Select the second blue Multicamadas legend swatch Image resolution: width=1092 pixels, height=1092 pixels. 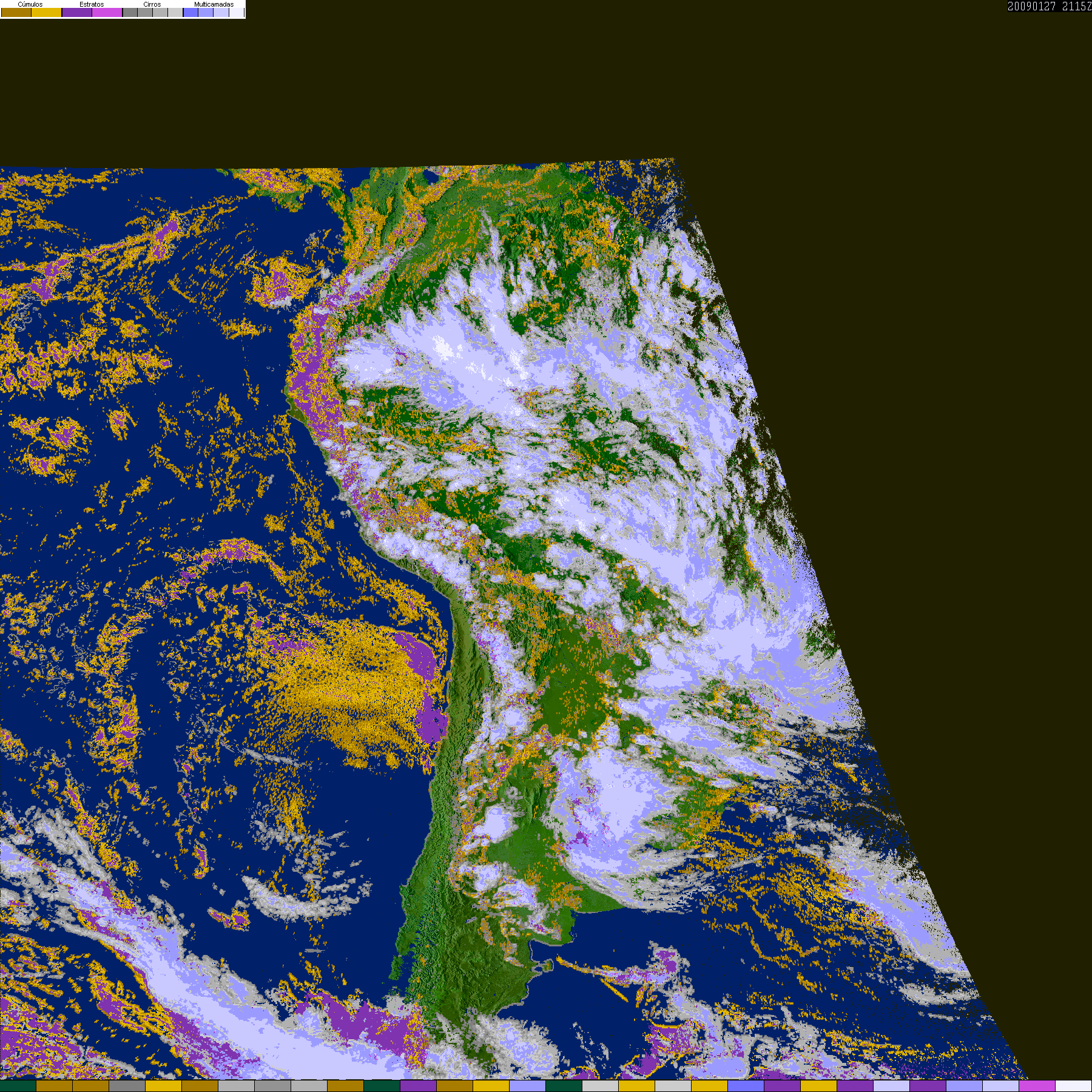click(206, 12)
